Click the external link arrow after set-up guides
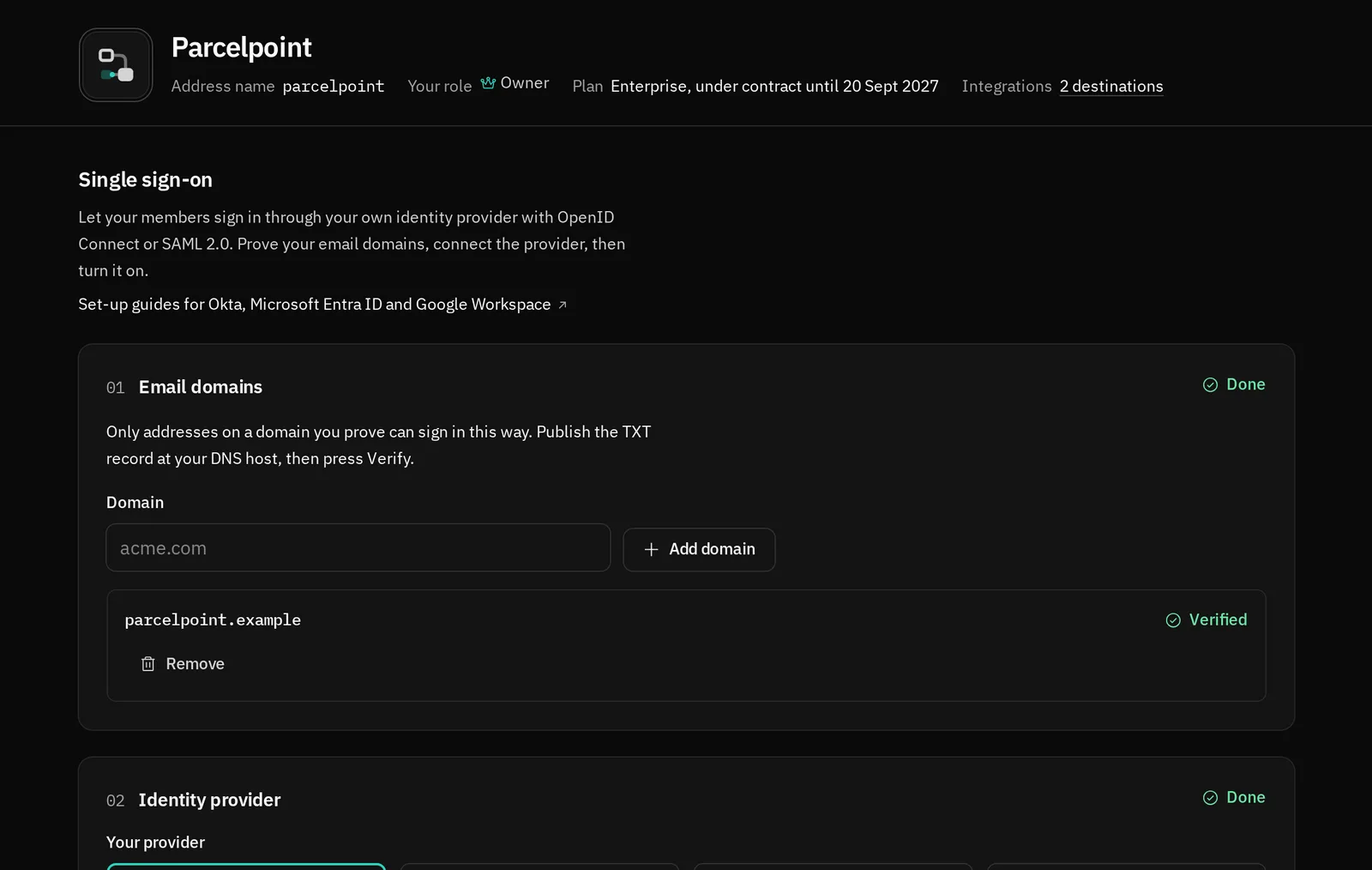 pyautogui.click(x=563, y=305)
